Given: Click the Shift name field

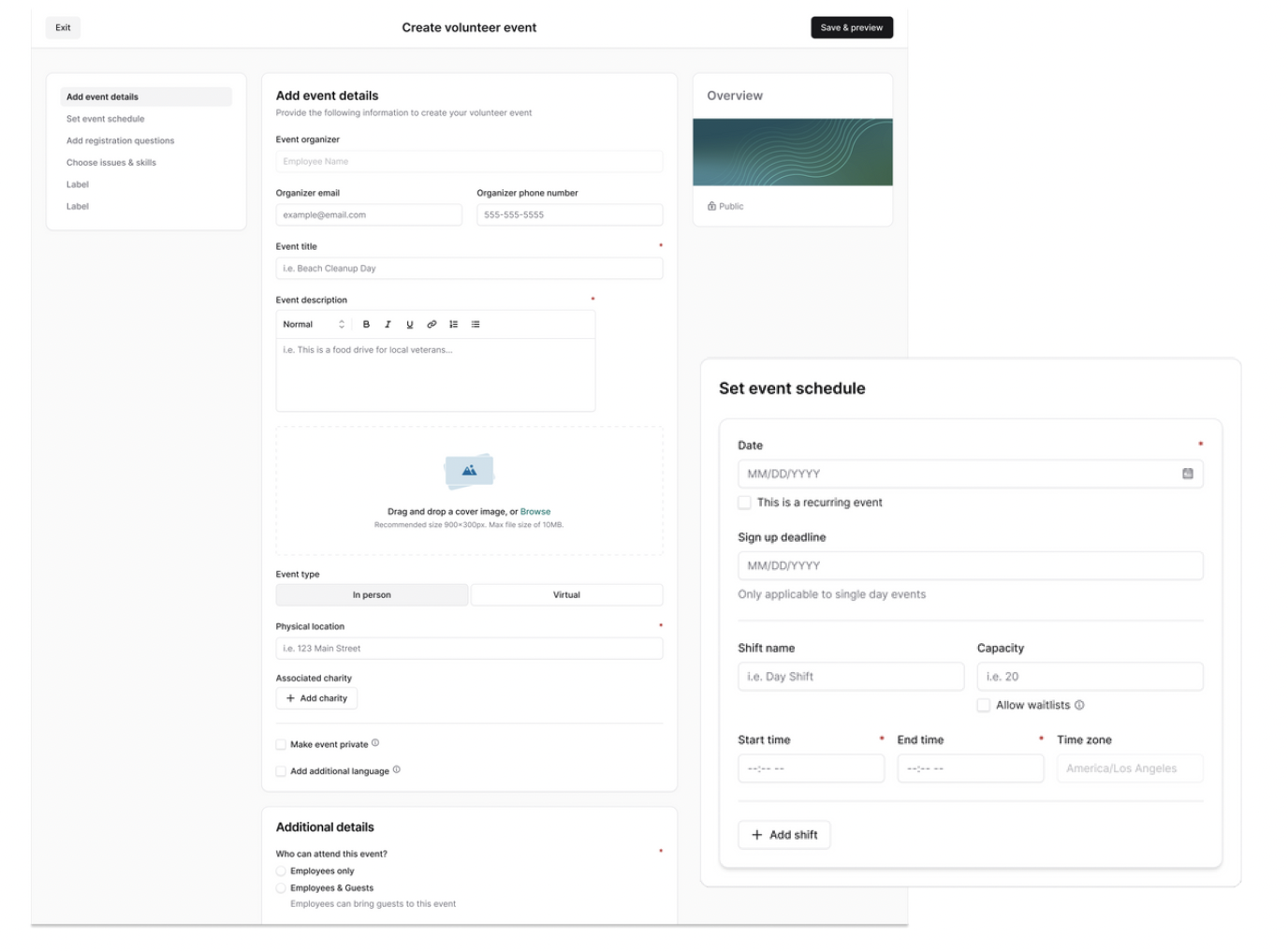Looking at the screenshot, I should pyautogui.click(x=851, y=677).
